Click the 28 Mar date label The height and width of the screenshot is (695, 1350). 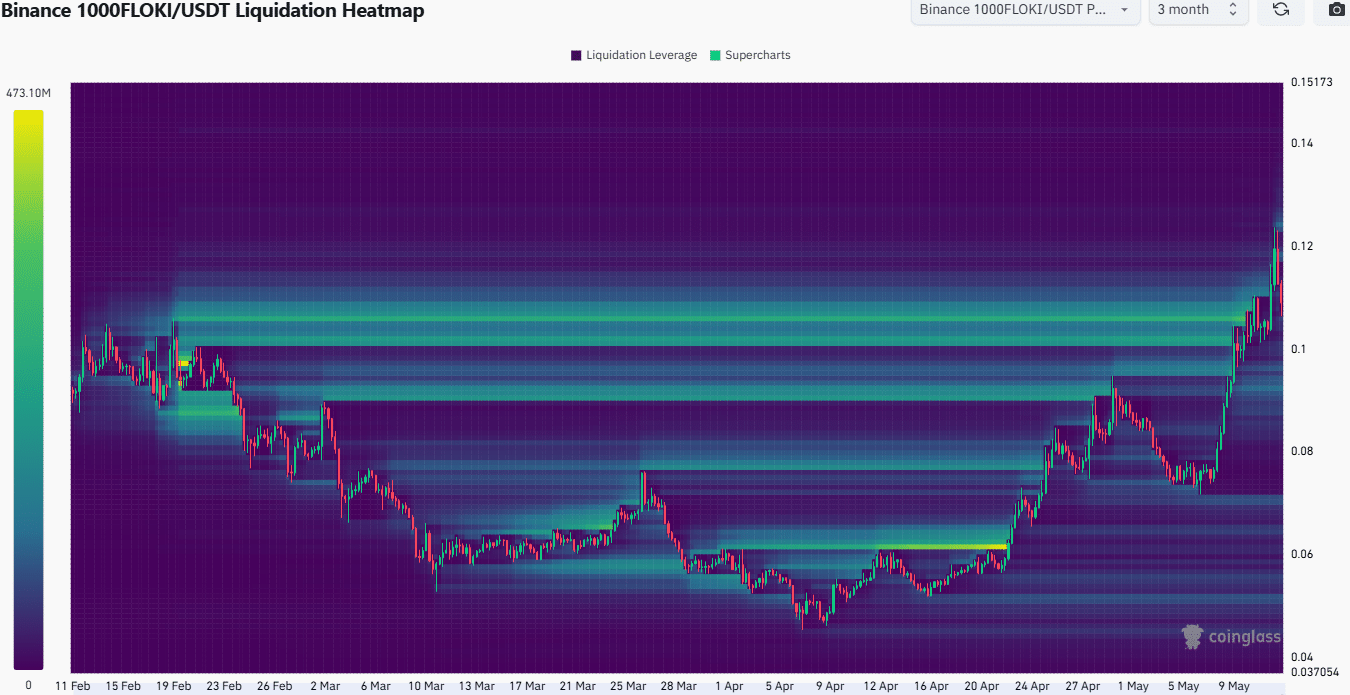pos(679,686)
